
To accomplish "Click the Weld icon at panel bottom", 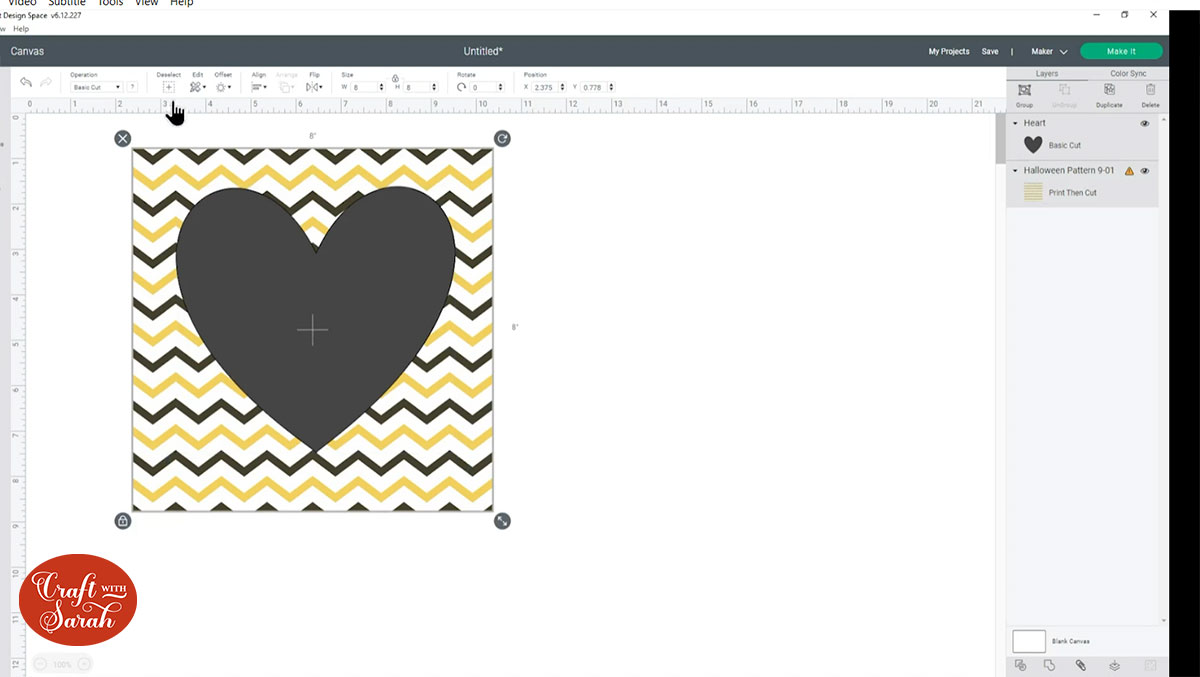I will [1049, 665].
